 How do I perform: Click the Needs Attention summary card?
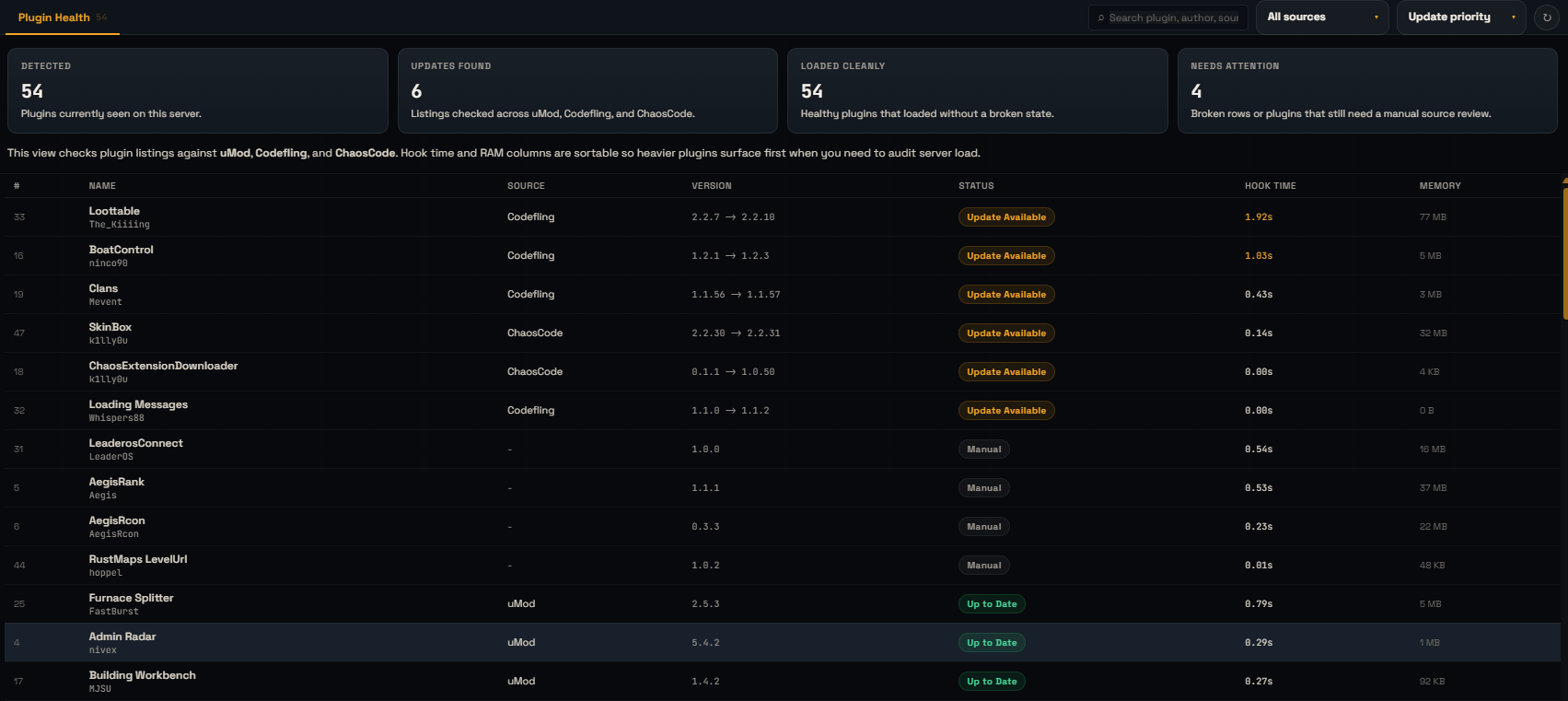pyautogui.click(x=1367, y=90)
